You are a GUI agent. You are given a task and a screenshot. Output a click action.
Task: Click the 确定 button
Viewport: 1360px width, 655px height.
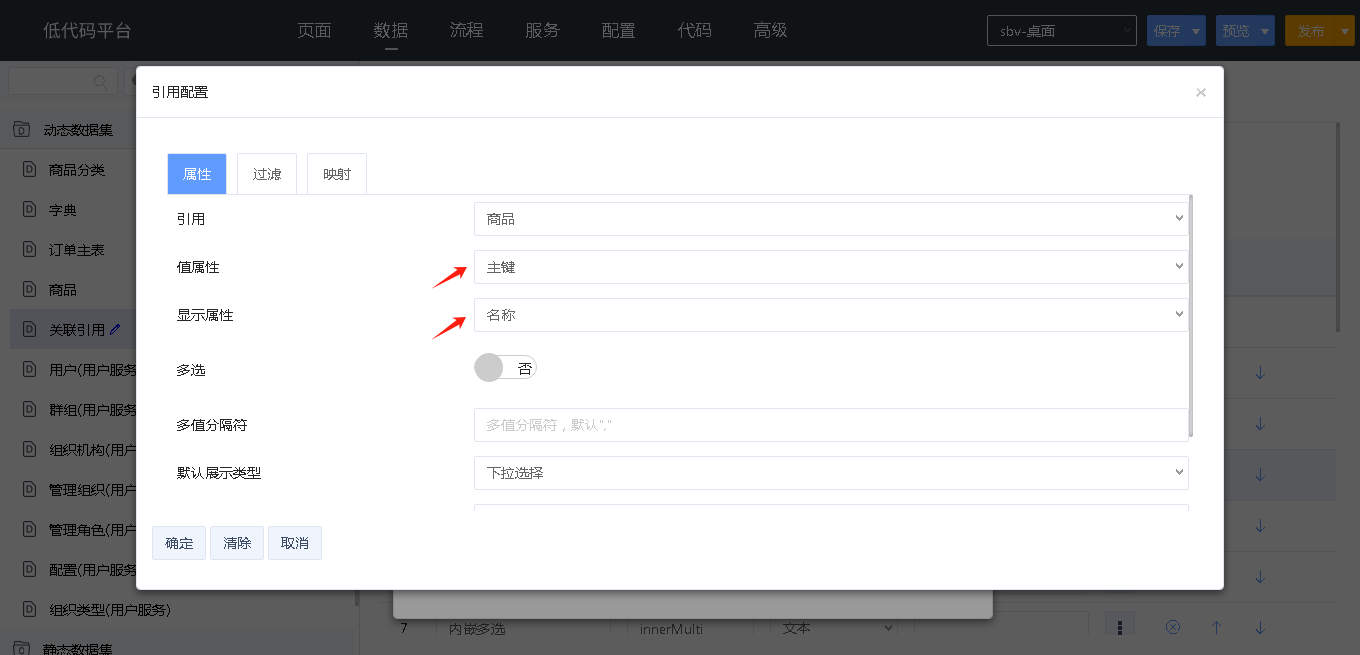pyautogui.click(x=179, y=543)
